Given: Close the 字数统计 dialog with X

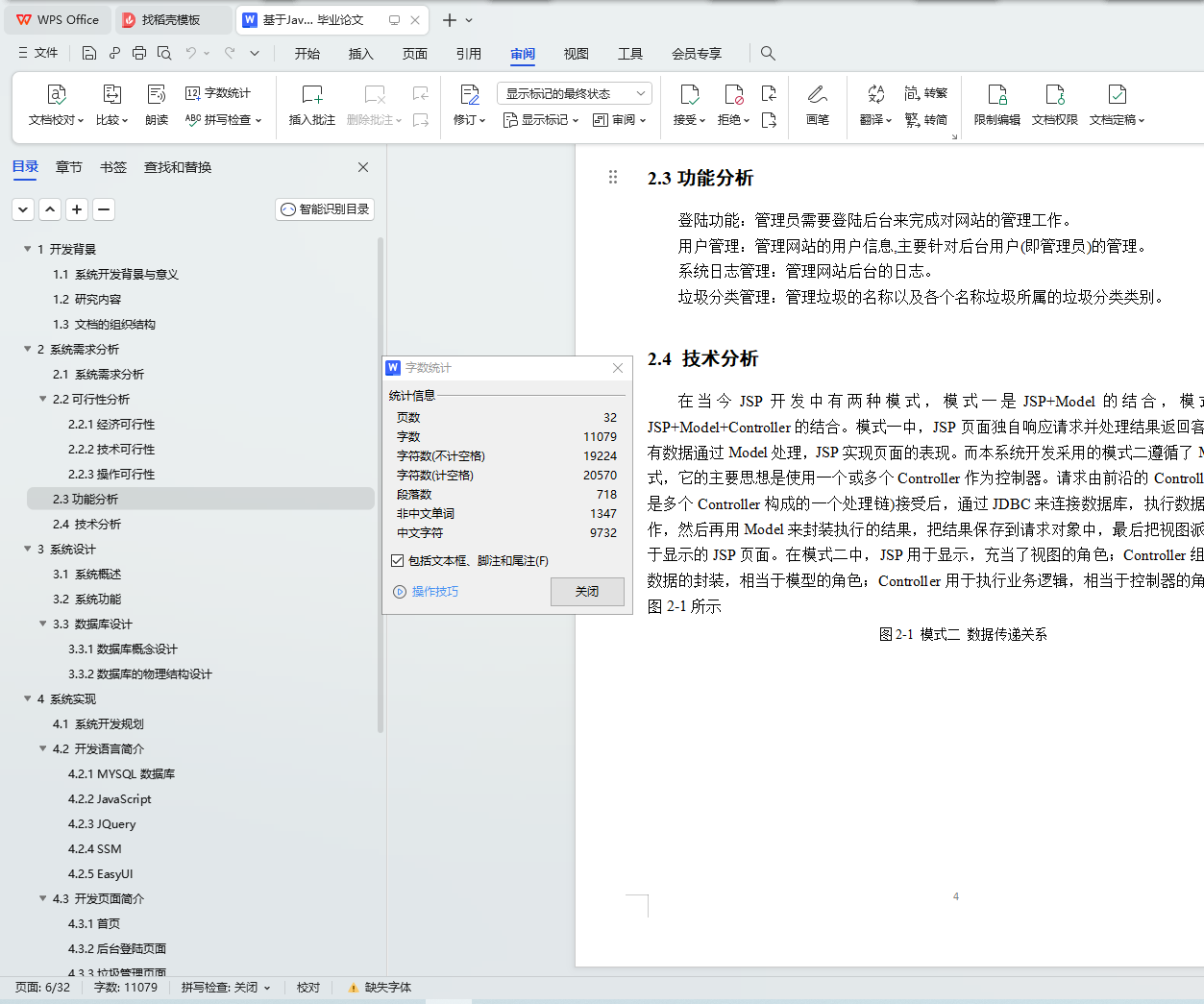Looking at the screenshot, I should tap(618, 368).
